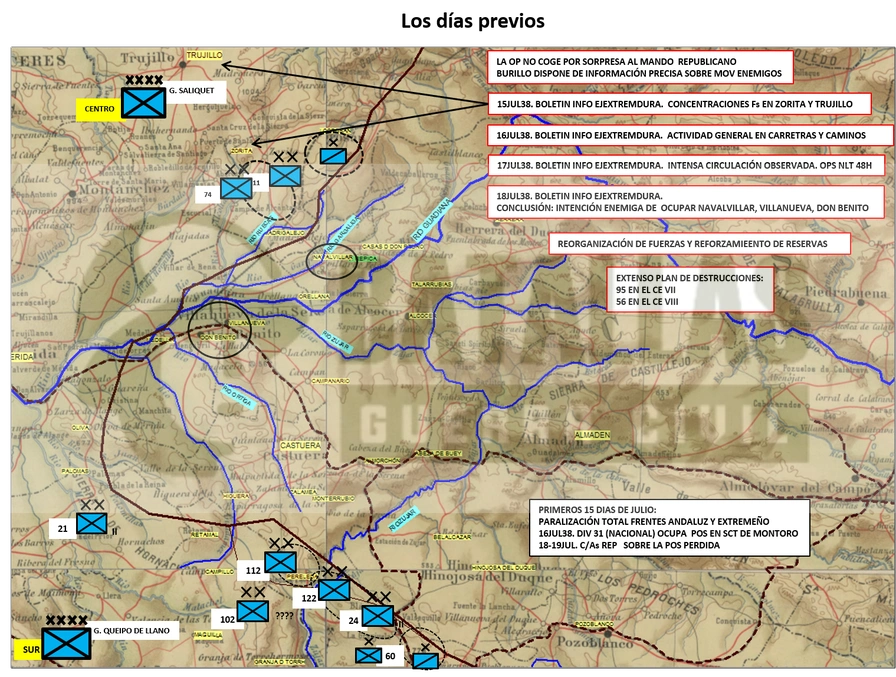Click the yellow TALARRUBIAS place label
This screenshot has height=677, width=896.
pyautogui.click(x=432, y=285)
